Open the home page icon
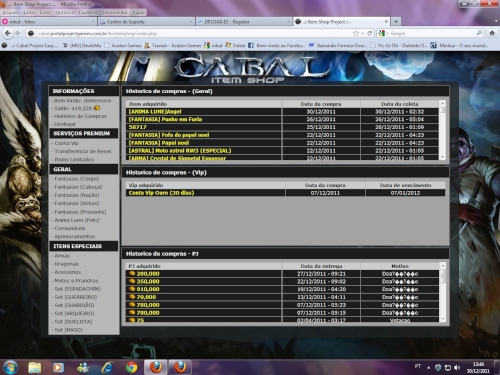The height and width of the screenshot is (375, 500). click(492, 33)
